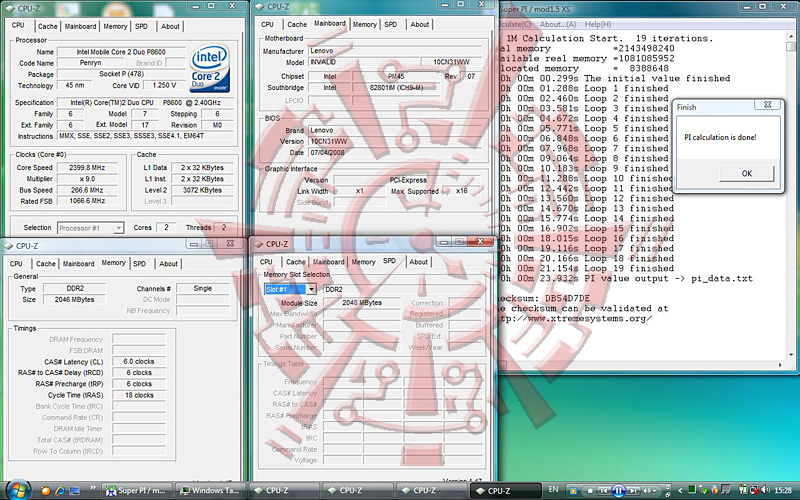The image size is (800, 500).
Task: Click the Cycle Time value 18 clocks
Action: [x=139, y=395]
